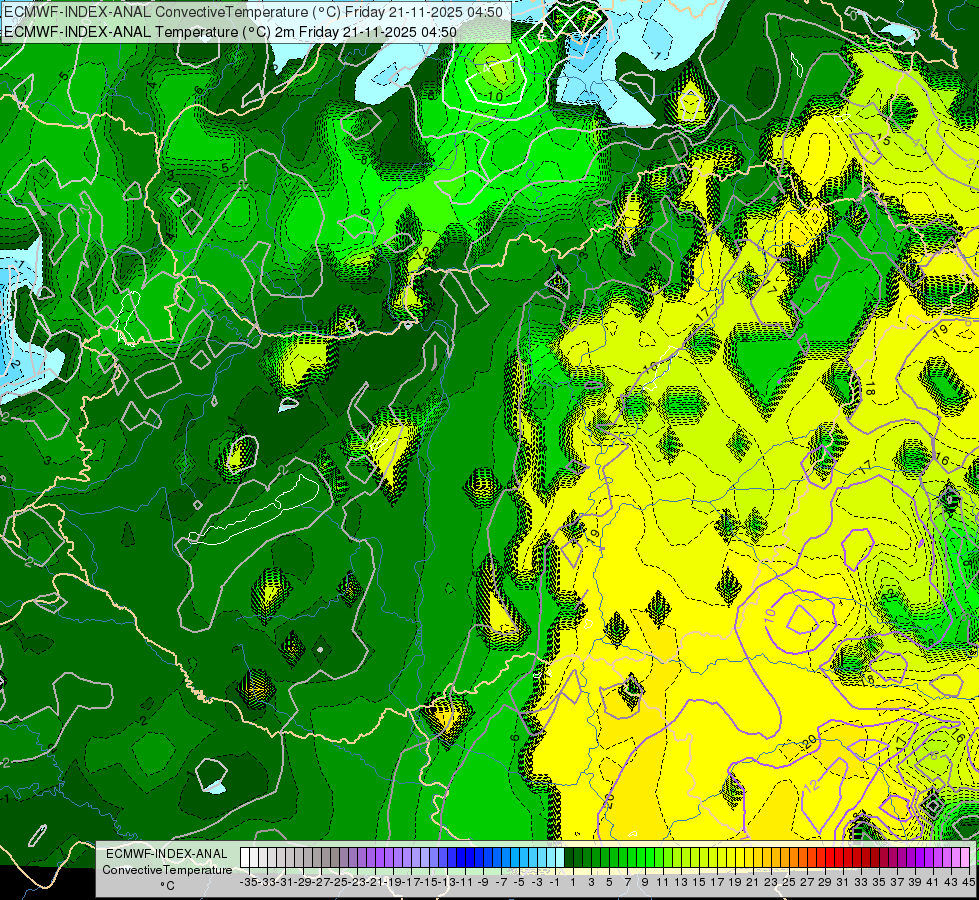Click the ConvectiveTemperature label in legend

[x=167, y=870]
